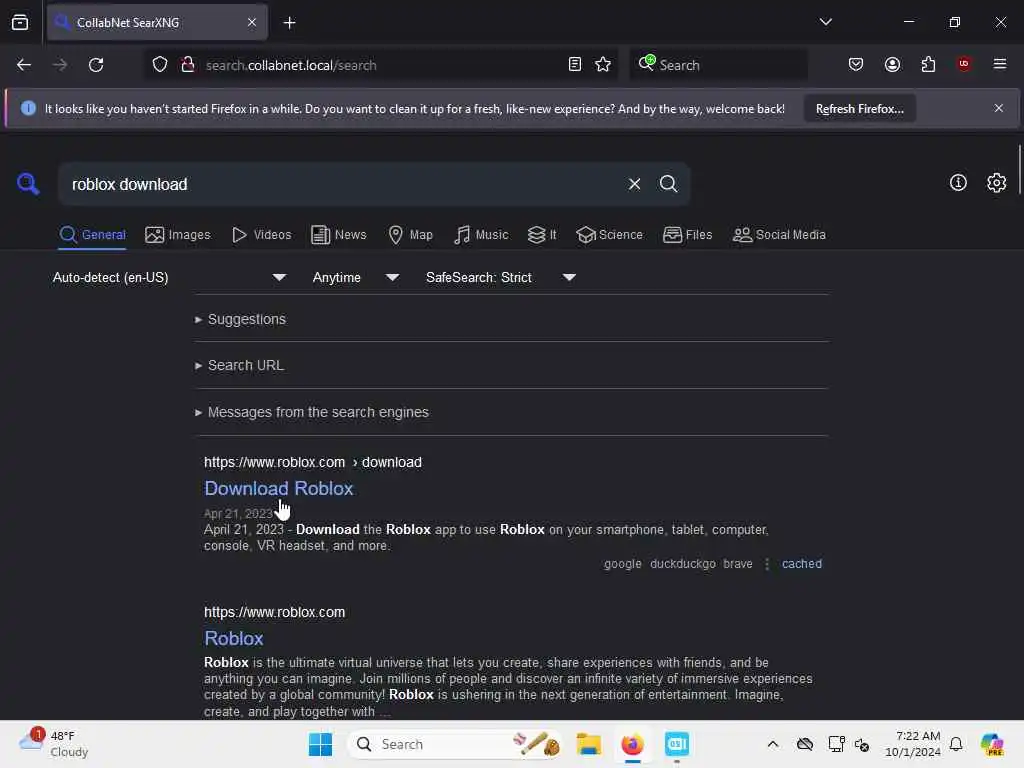Viewport: 1024px width, 768px height.
Task: Open Windows Start menu
Action: [x=320, y=744]
